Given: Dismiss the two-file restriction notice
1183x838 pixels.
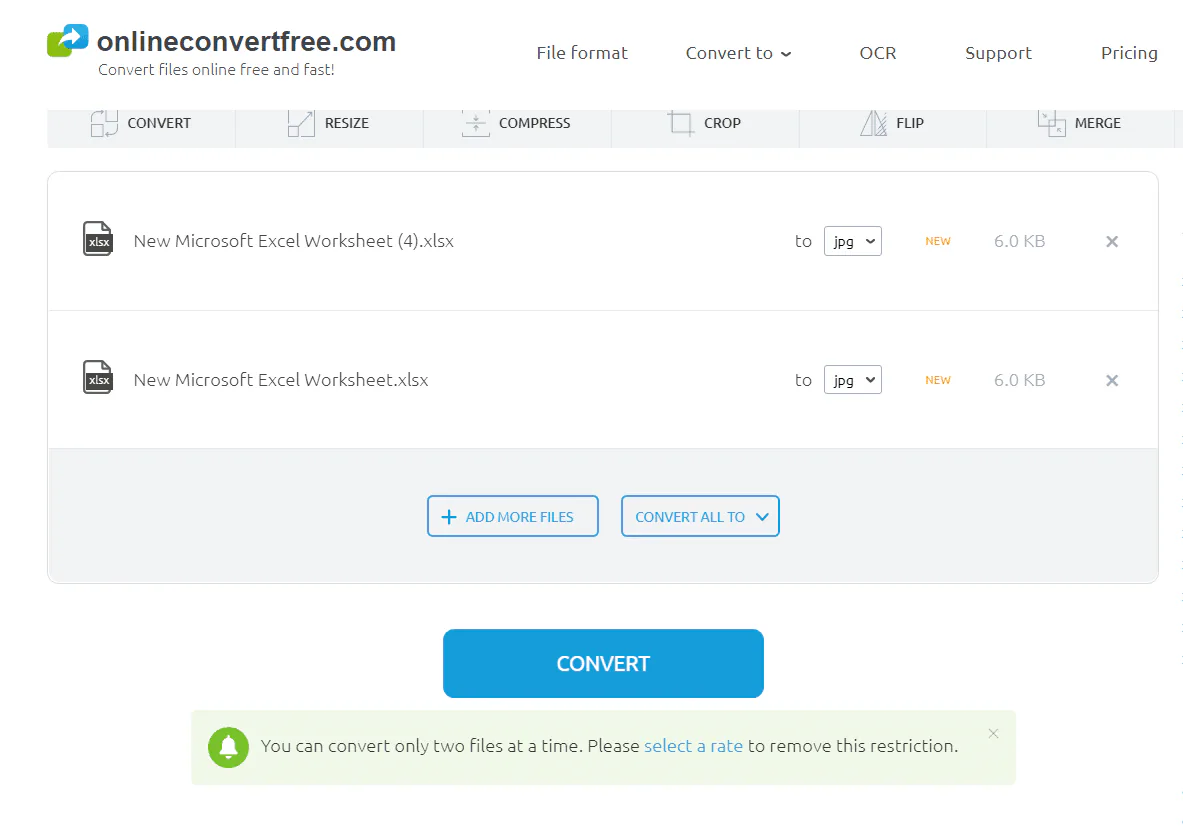Looking at the screenshot, I should [x=994, y=733].
